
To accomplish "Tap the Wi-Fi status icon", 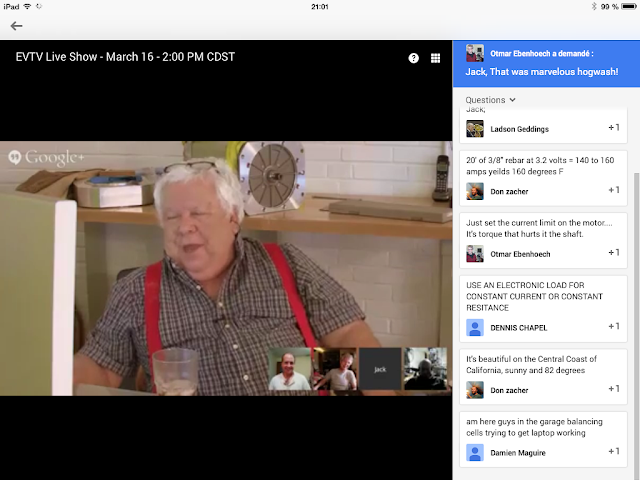I will (27, 7).
